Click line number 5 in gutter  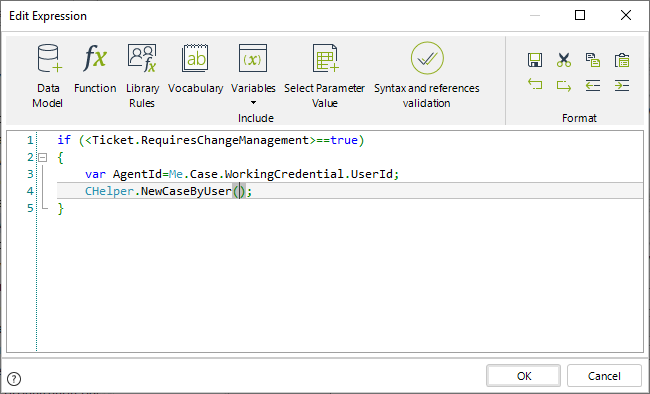(x=30, y=208)
